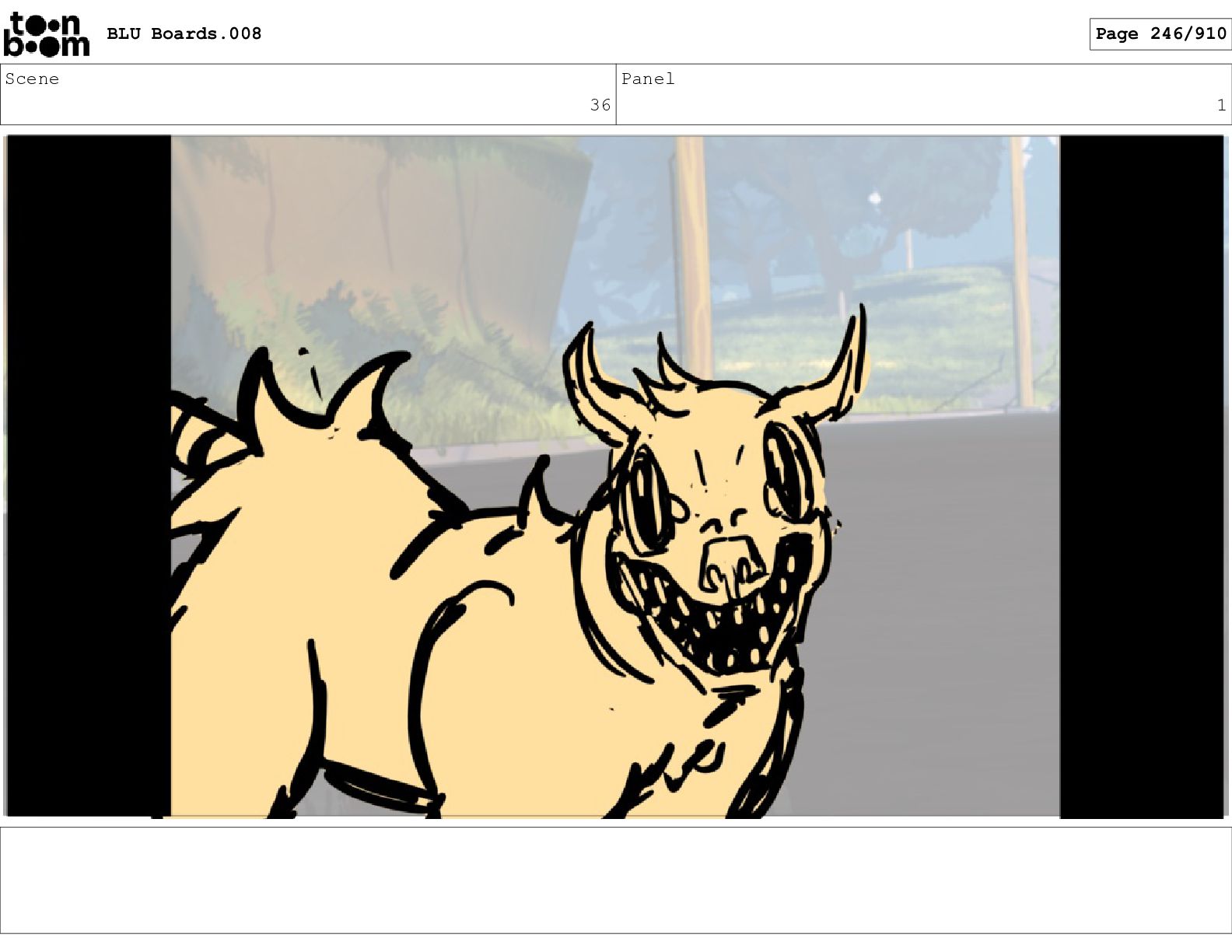This screenshot has width=1232, height=952.
Task: Select the 'BLU Boards.008' title text
Action: tap(184, 33)
